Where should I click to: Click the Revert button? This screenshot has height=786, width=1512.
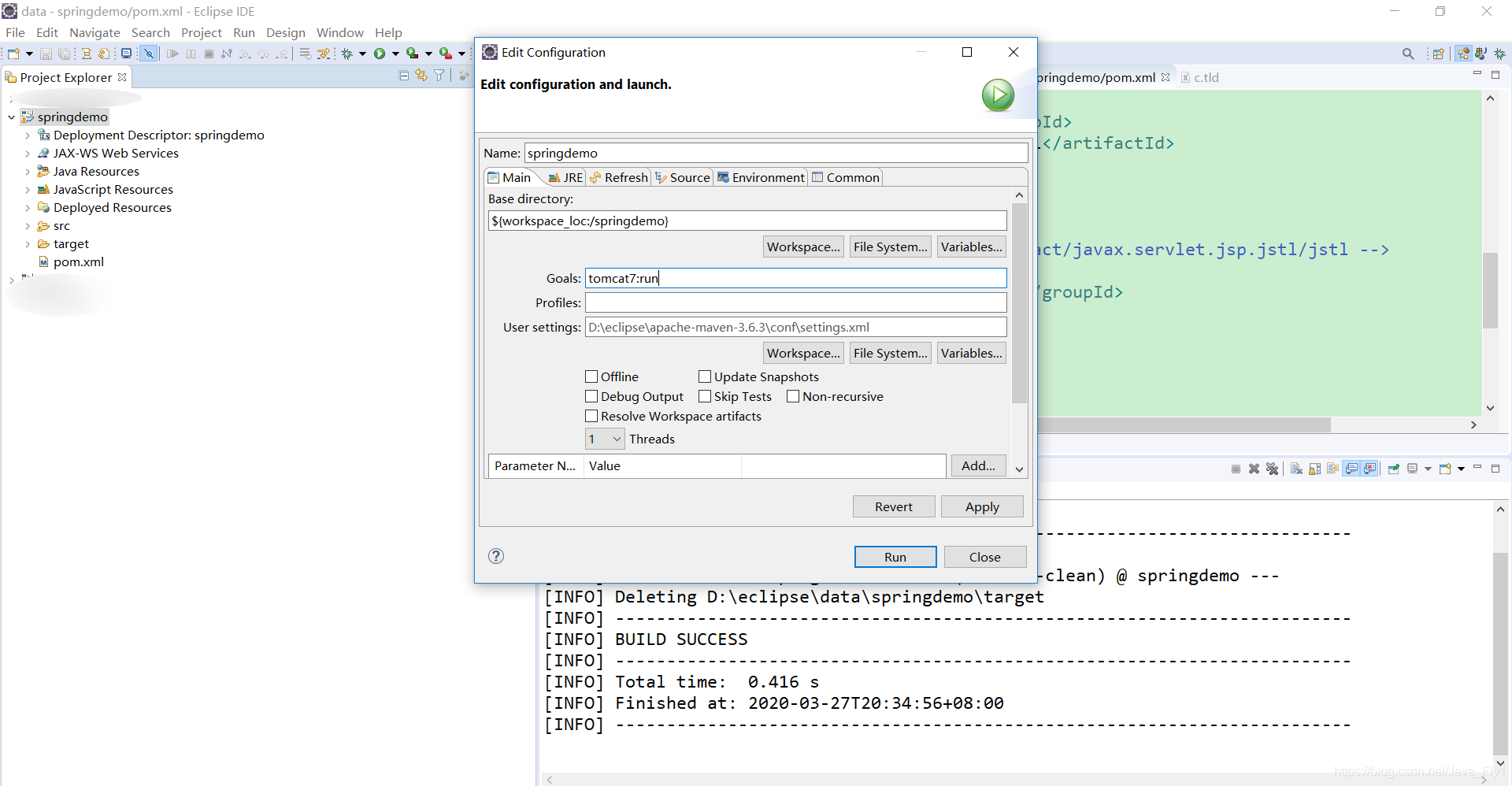(894, 506)
